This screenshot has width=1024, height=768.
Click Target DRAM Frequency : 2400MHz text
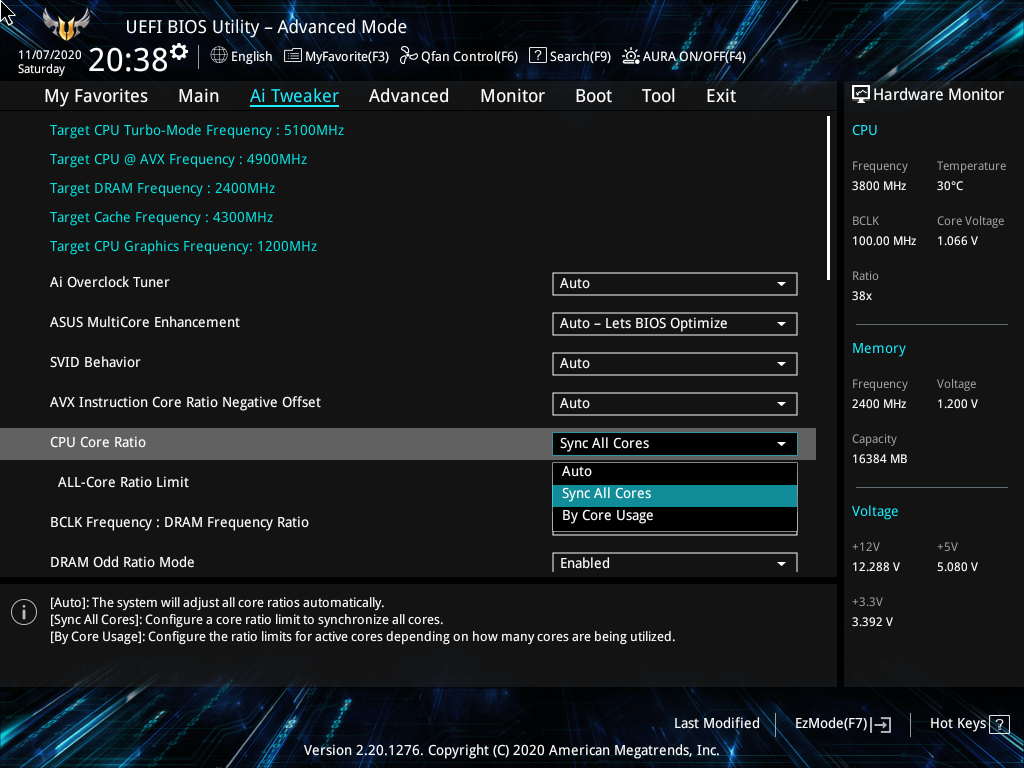163,189
